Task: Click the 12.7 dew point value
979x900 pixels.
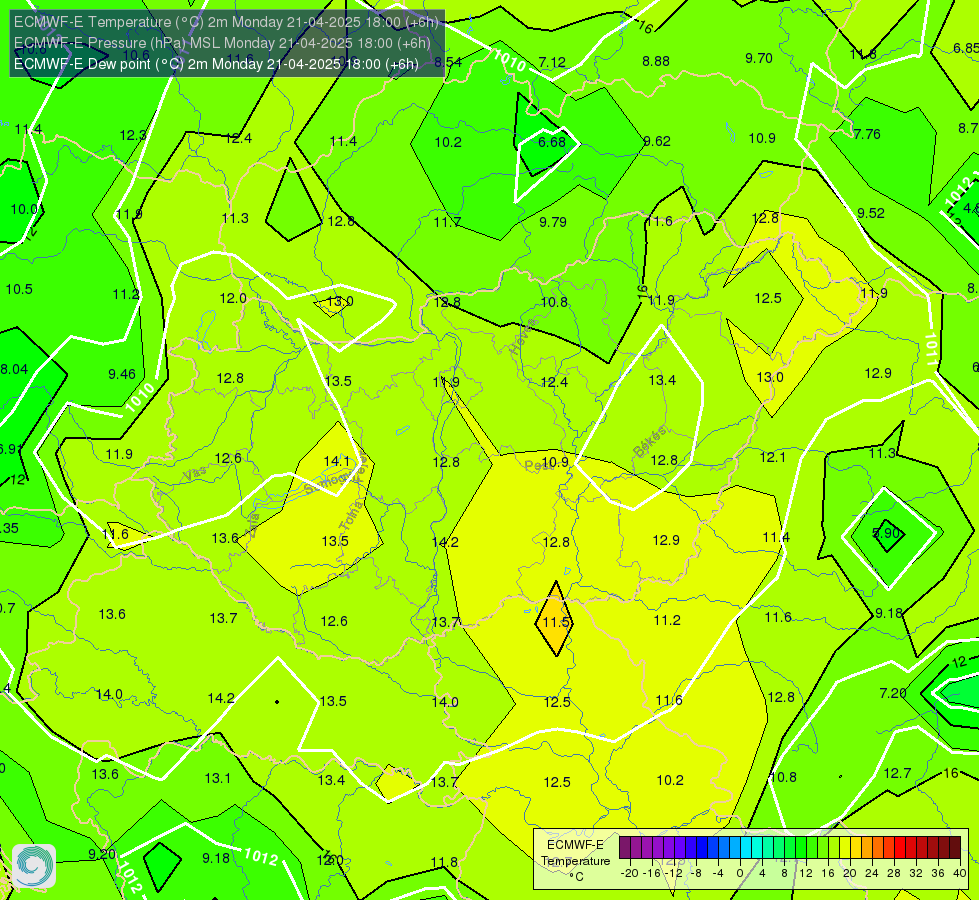Action: (x=897, y=774)
